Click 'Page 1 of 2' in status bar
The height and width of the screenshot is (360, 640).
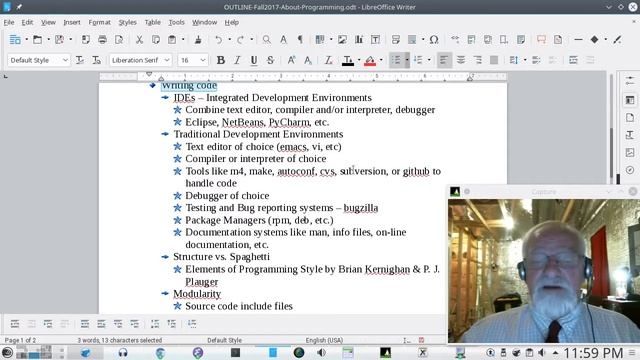(20, 340)
